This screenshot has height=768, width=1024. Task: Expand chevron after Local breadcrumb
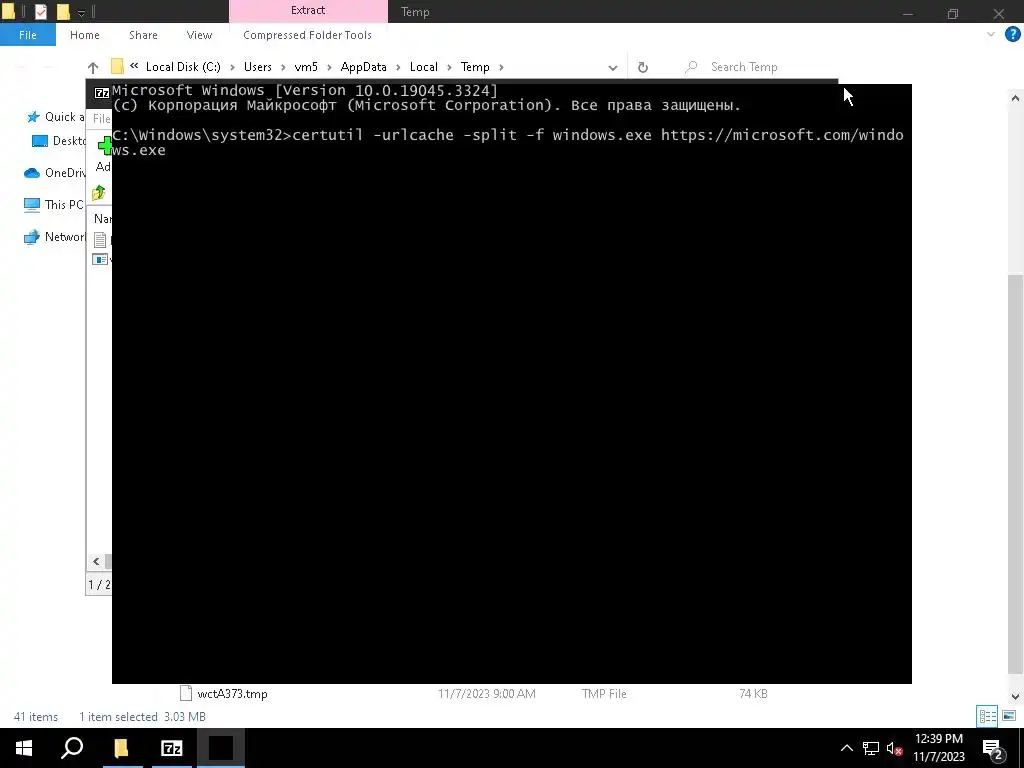point(449,67)
